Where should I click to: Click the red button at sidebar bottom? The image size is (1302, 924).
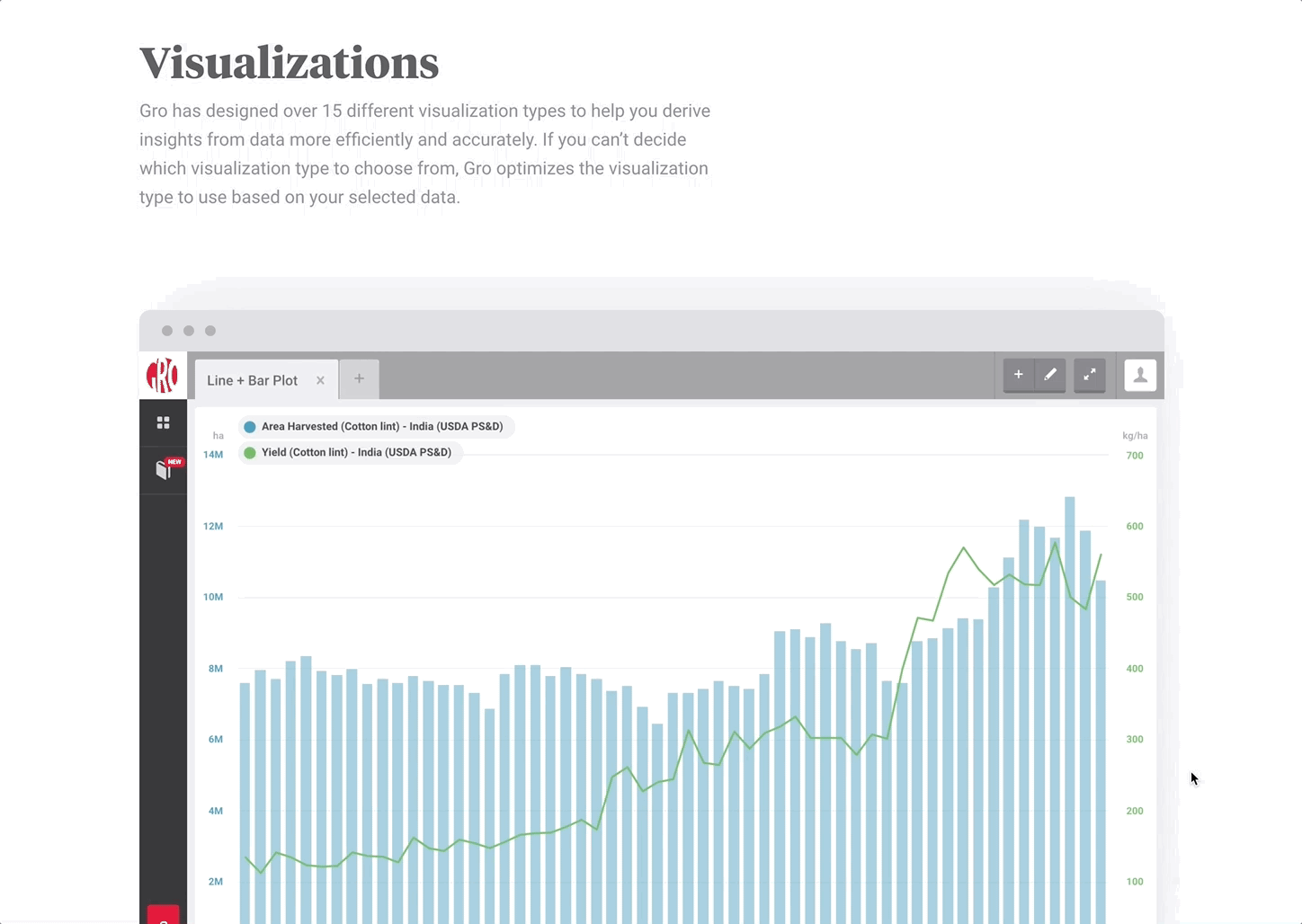(163, 915)
